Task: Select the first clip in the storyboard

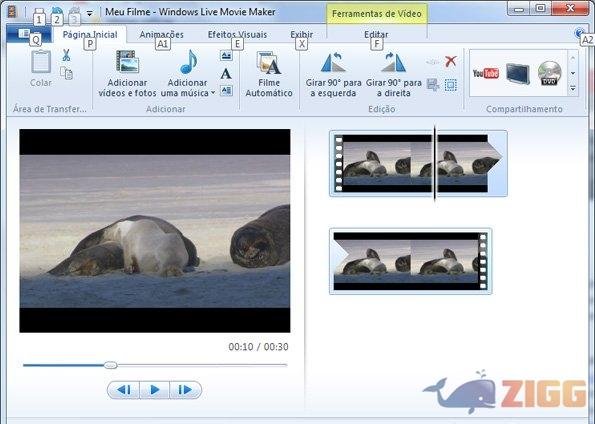Action: (x=418, y=163)
